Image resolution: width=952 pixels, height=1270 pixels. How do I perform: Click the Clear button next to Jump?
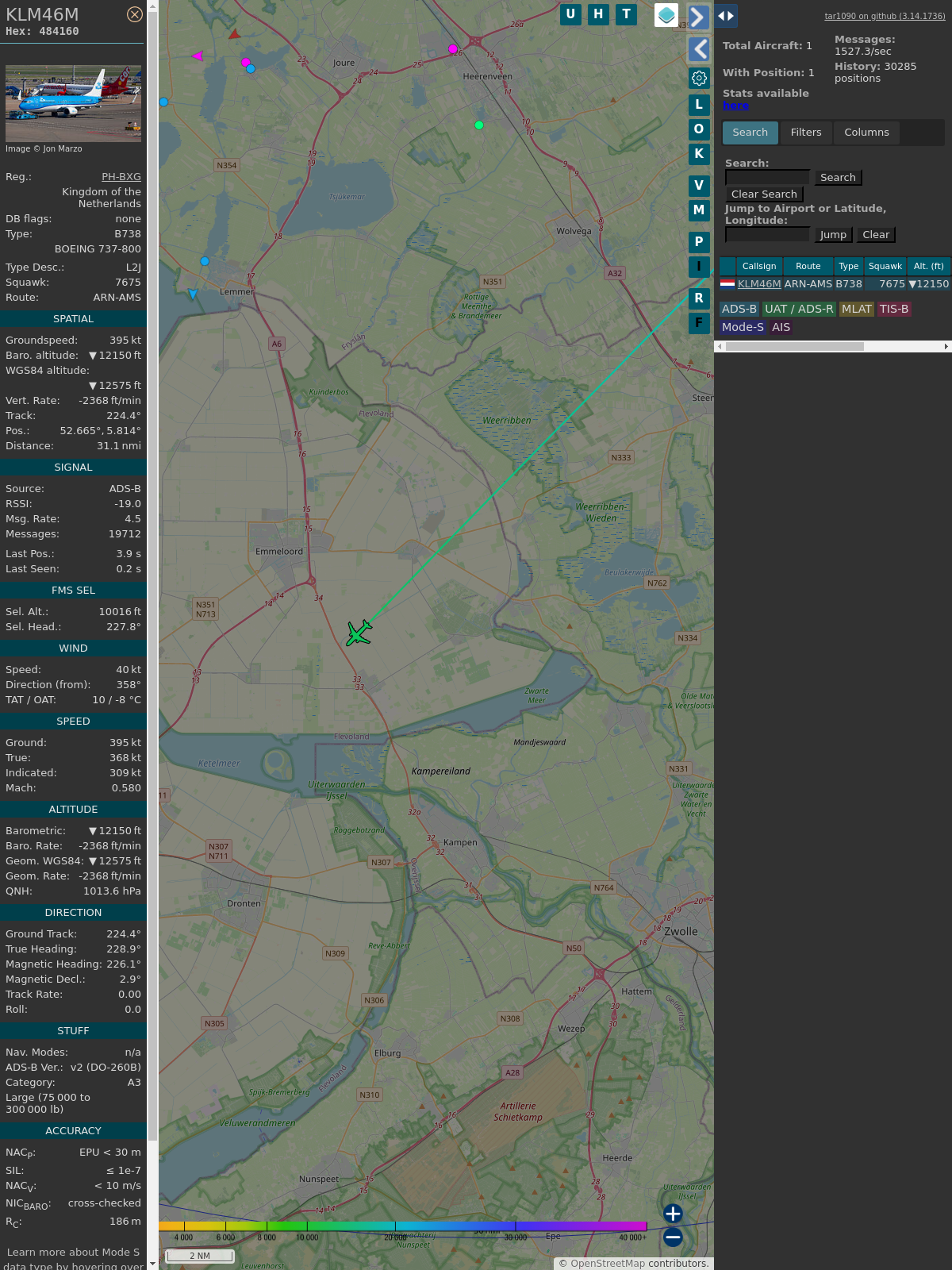(876, 235)
